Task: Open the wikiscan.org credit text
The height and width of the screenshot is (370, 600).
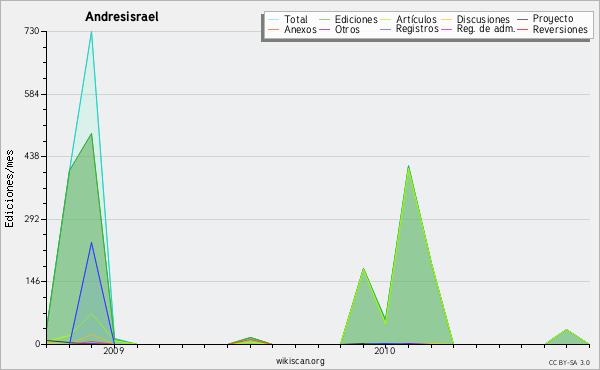Action: (x=300, y=361)
